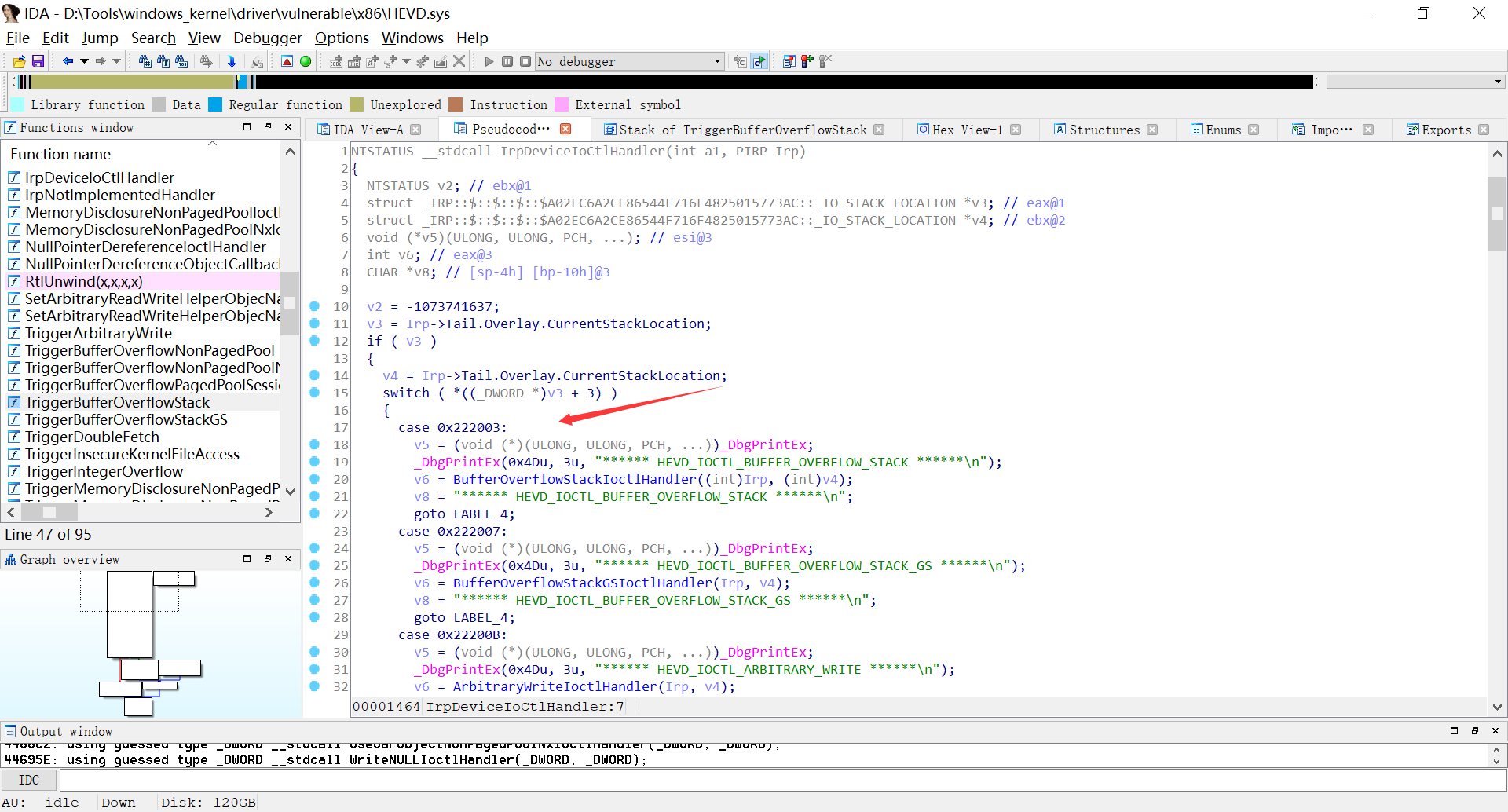Pause process with the pause icon
The width and height of the screenshot is (1508, 812).
click(507, 61)
